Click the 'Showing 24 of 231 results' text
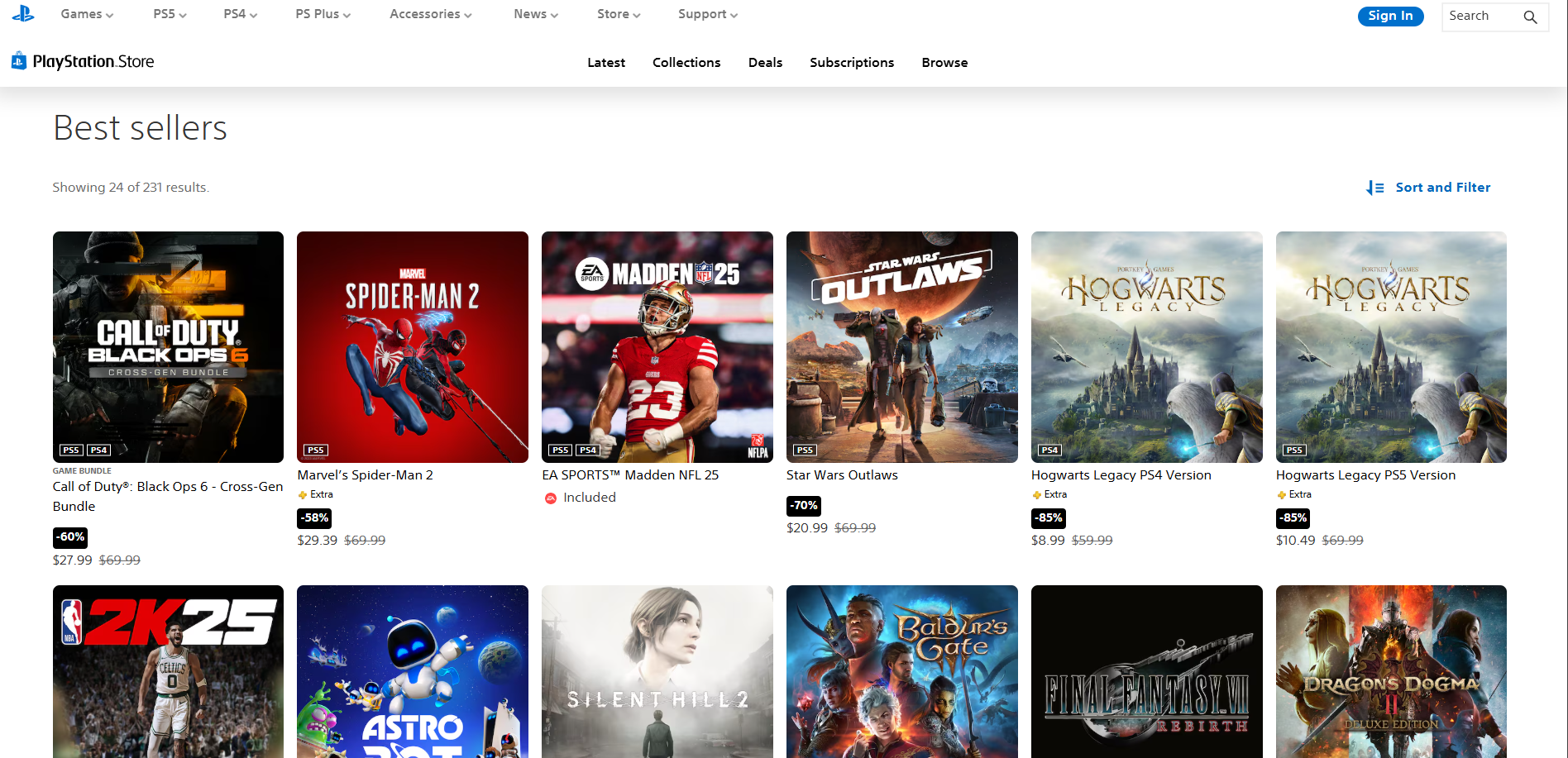The height and width of the screenshot is (758, 1568). coord(131,188)
